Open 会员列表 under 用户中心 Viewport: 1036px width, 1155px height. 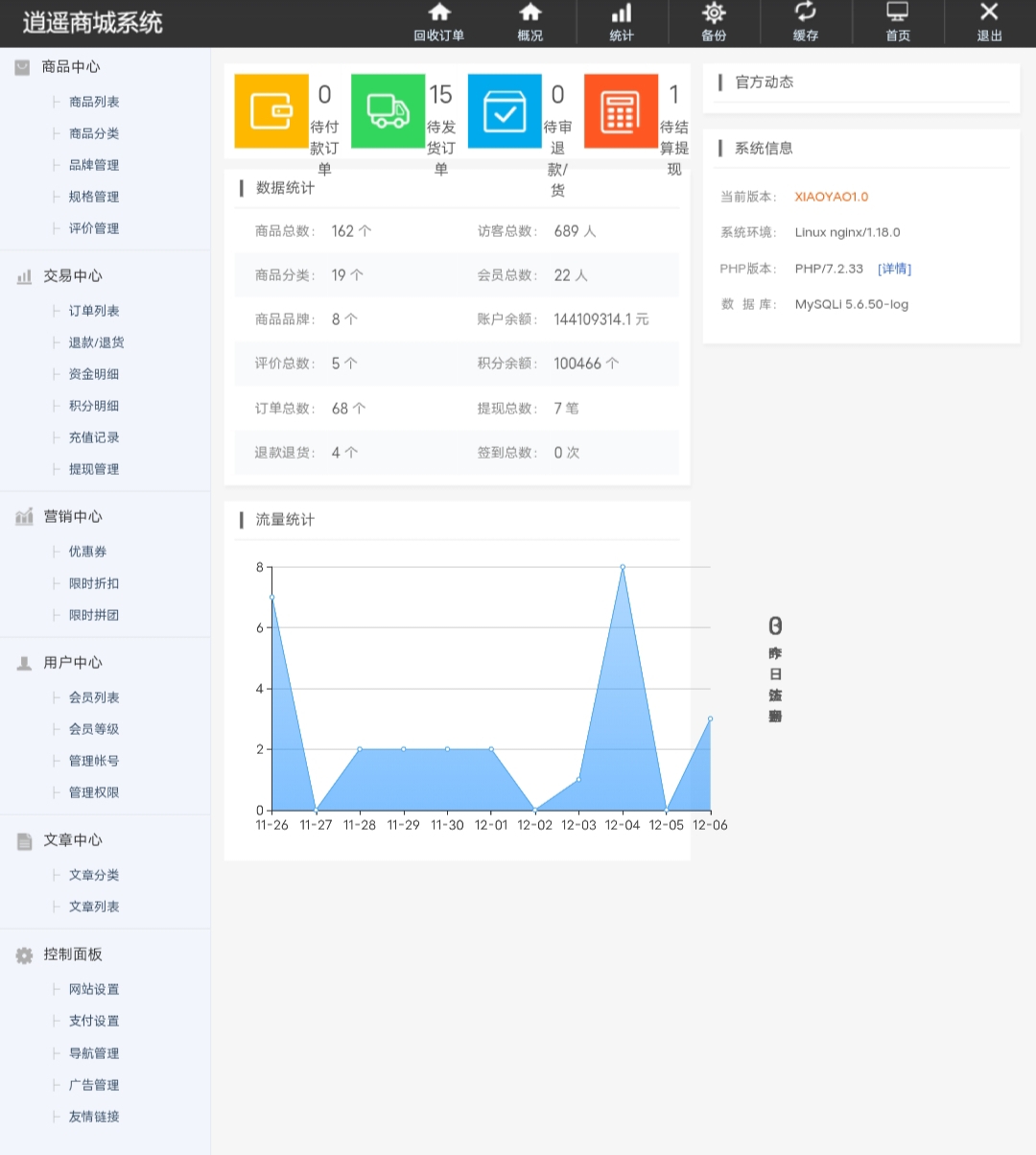pyautogui.click(x=94, y=697)
